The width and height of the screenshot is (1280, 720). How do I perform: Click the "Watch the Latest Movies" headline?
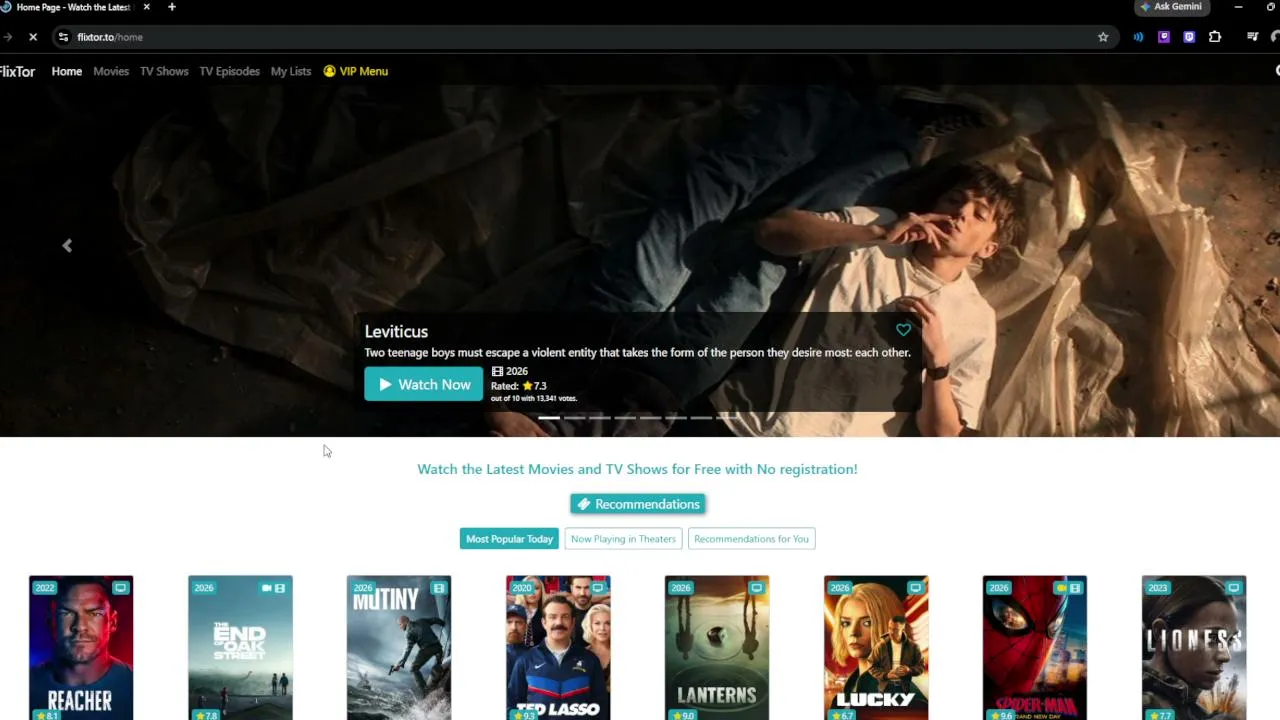coord(637,469)
